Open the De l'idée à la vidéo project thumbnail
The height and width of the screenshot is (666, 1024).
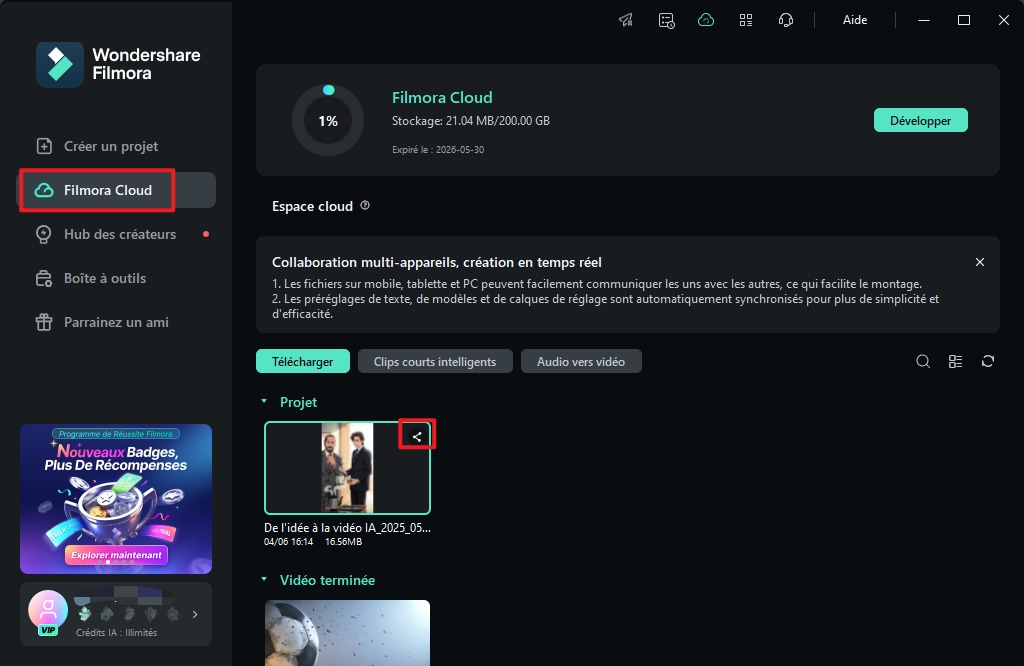point(347,468)
